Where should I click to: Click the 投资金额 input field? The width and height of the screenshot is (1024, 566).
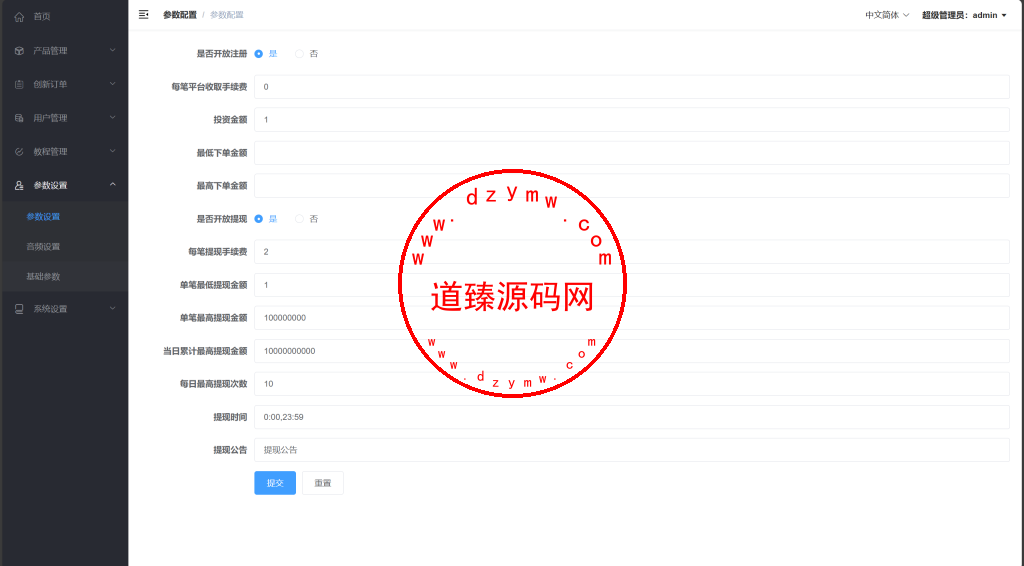click(x=632, y=119)
